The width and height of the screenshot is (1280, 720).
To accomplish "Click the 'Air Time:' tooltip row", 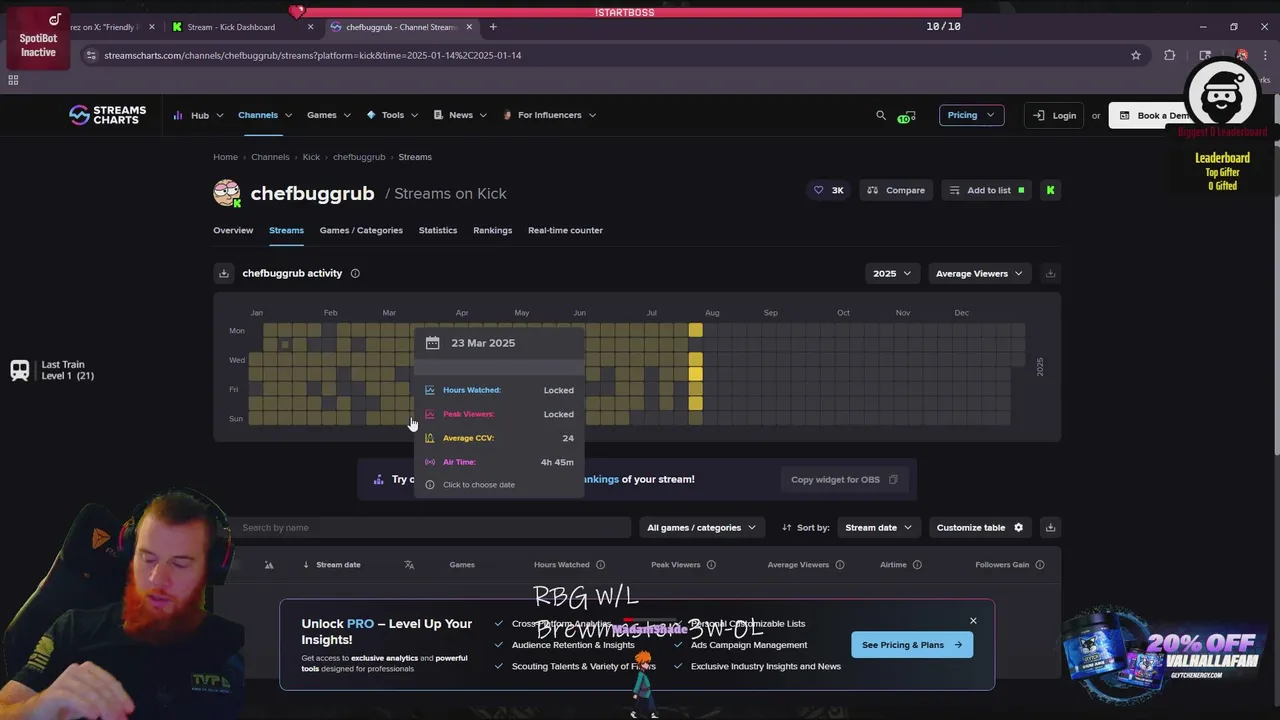I will tap(499, 462).
